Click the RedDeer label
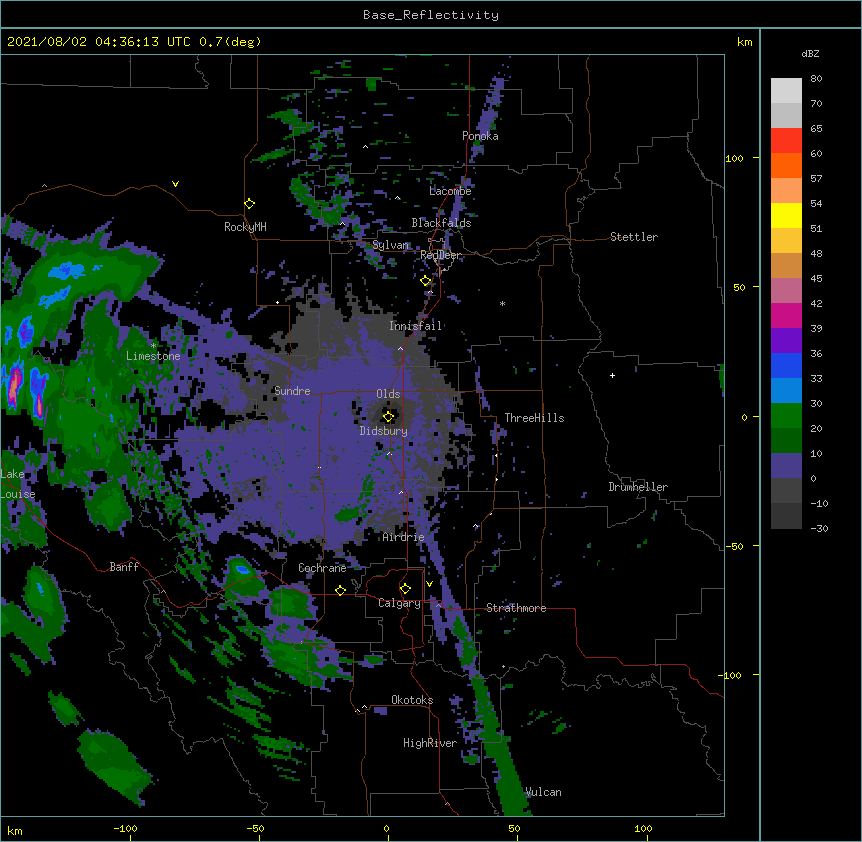The width and height of the screenshot is (862, 842). (441, 255)
